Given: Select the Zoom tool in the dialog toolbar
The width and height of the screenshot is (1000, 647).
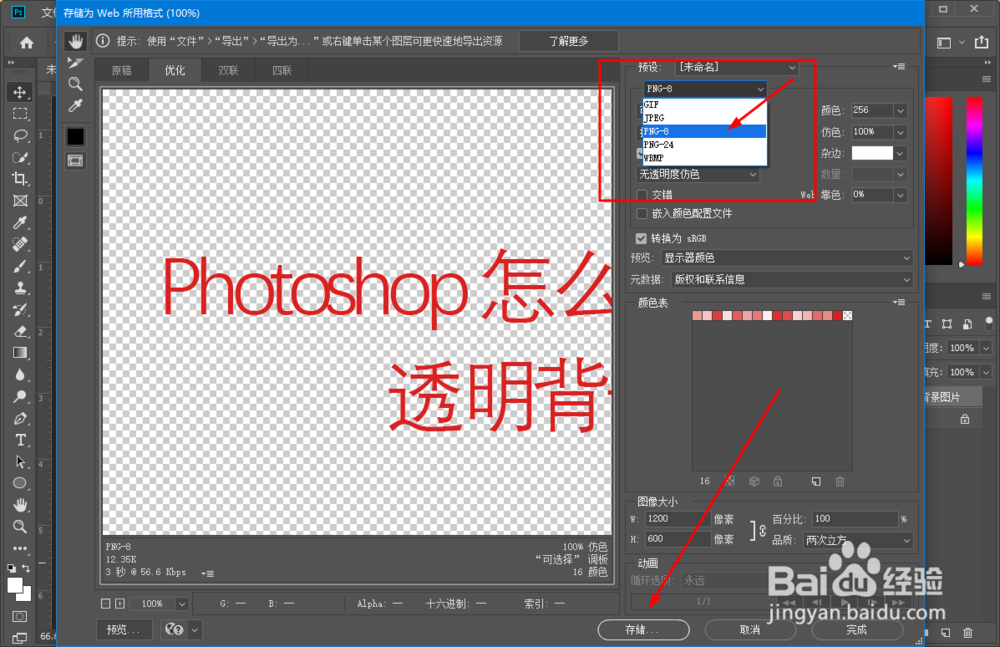Looking at the screenshot, I should (75, 85).
